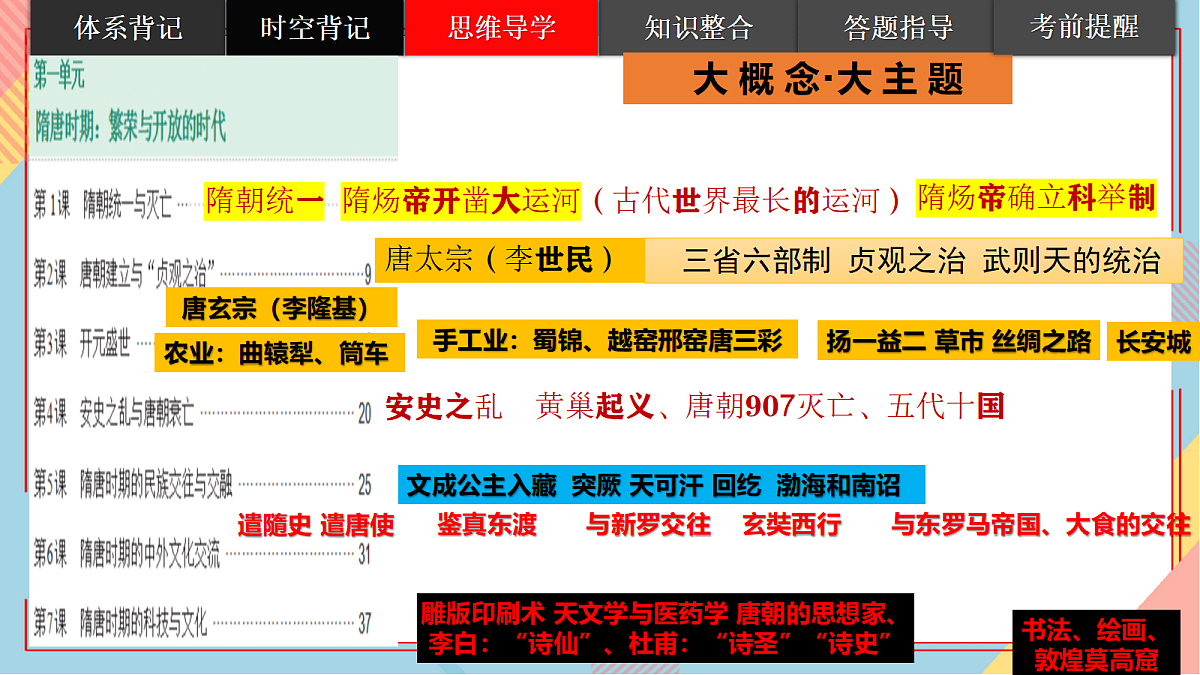Select contents row 第3课 开元盛世
This screenshot has width=1200, height=675.
click(92, 345)
